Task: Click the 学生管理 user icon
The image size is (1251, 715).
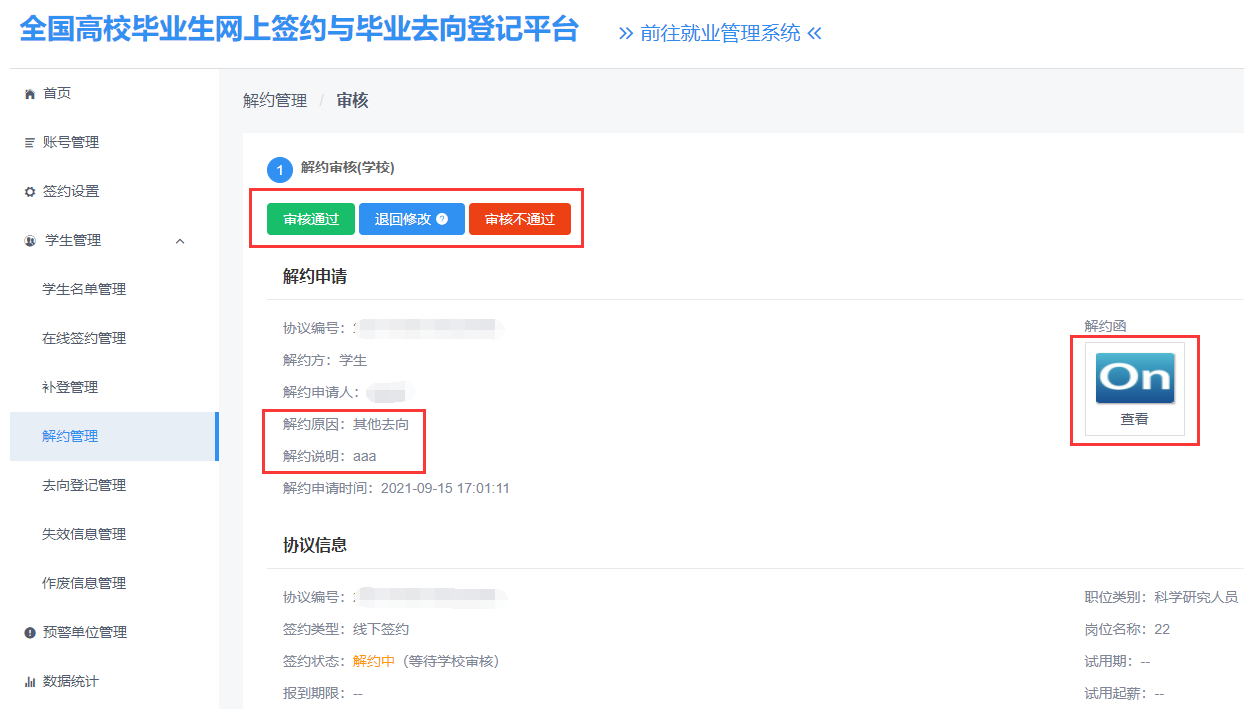Action: pyautogui.click(x=29, y=241)
